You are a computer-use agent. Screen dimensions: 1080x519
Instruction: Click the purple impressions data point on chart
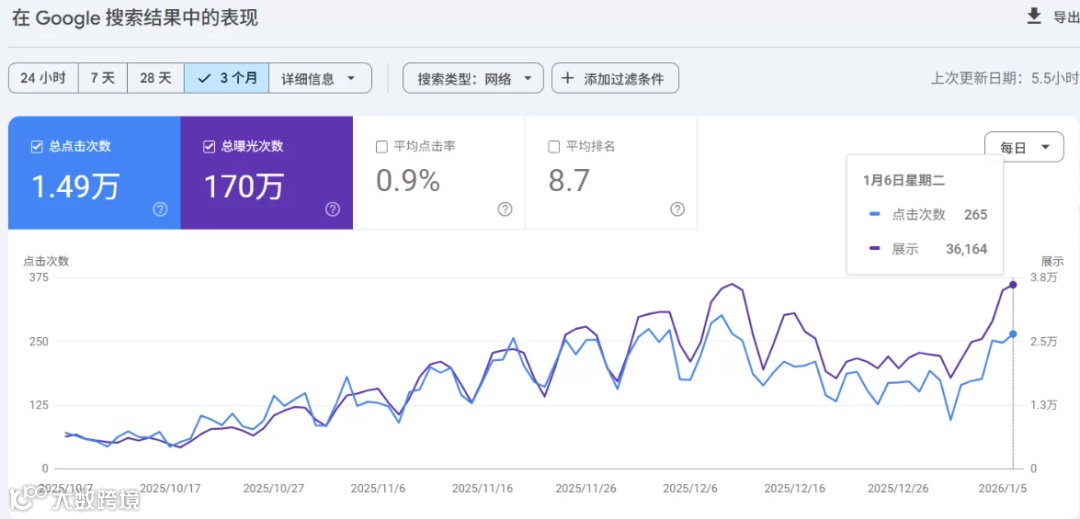point(1012,284)
